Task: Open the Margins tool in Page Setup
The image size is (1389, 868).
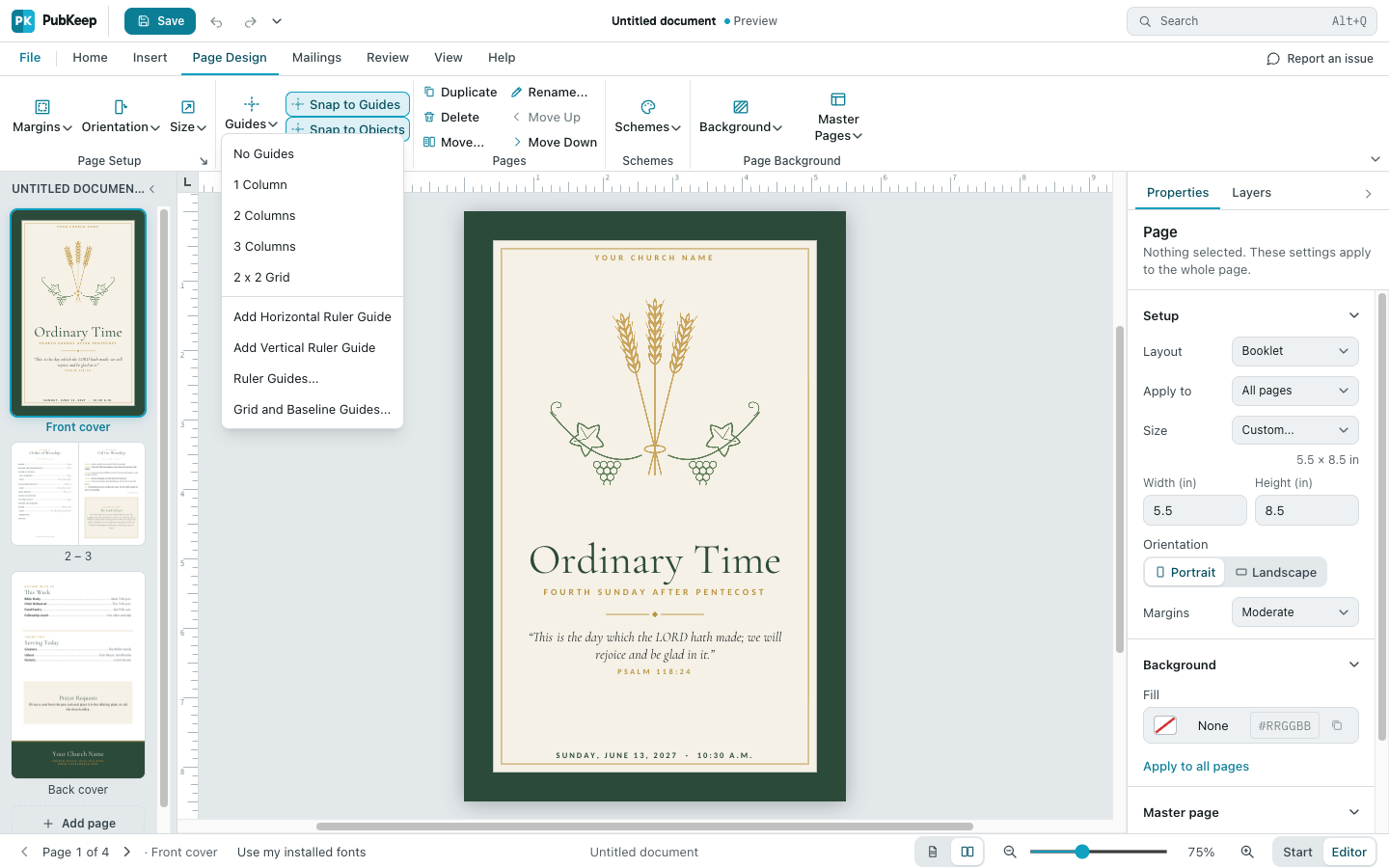Action: pos(41,116)
